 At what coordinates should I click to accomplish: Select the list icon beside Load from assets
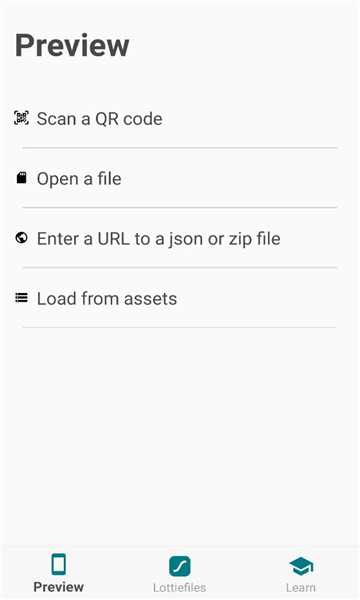(x=21, y=298)
